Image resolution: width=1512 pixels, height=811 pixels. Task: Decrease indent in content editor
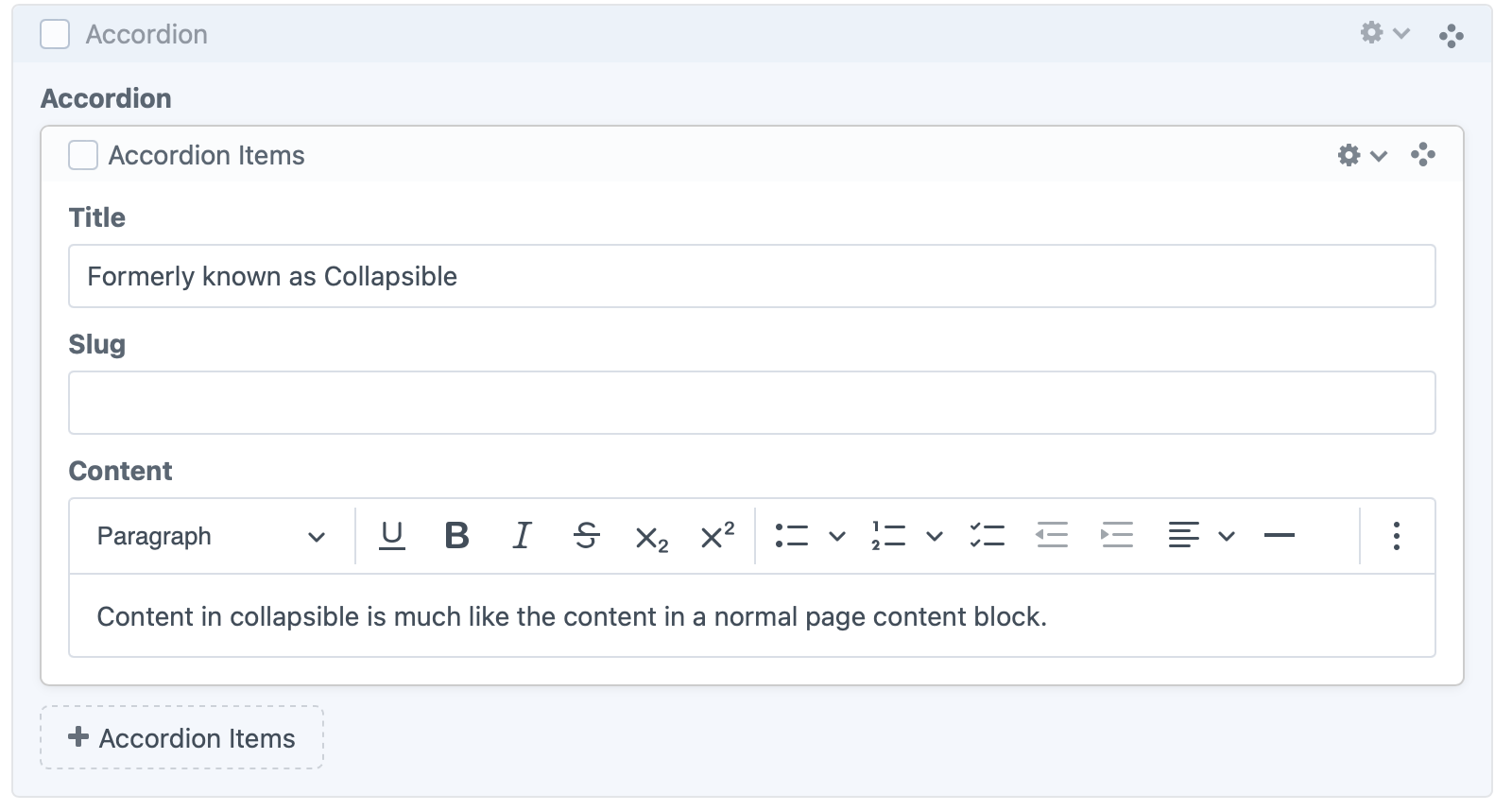pyautogui.click(x=1052, y=536)
